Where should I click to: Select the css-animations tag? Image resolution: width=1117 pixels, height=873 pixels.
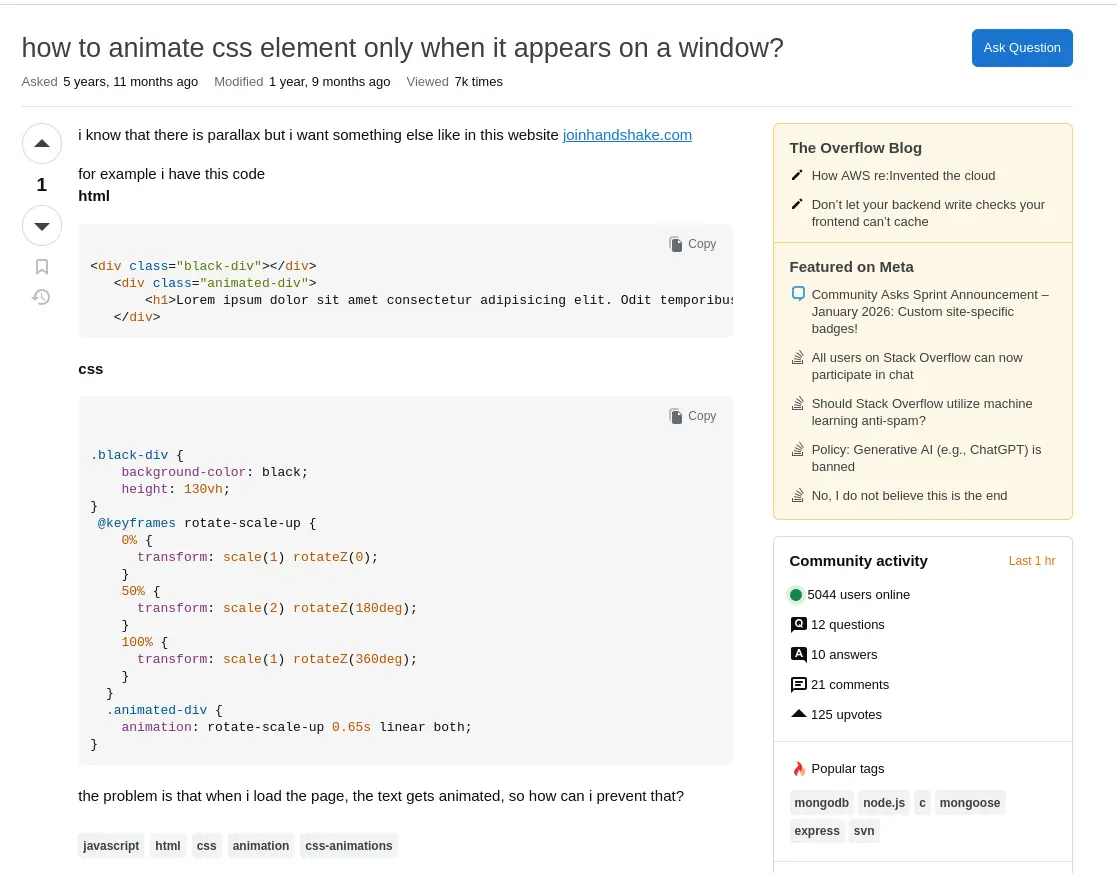coord(348,845)
